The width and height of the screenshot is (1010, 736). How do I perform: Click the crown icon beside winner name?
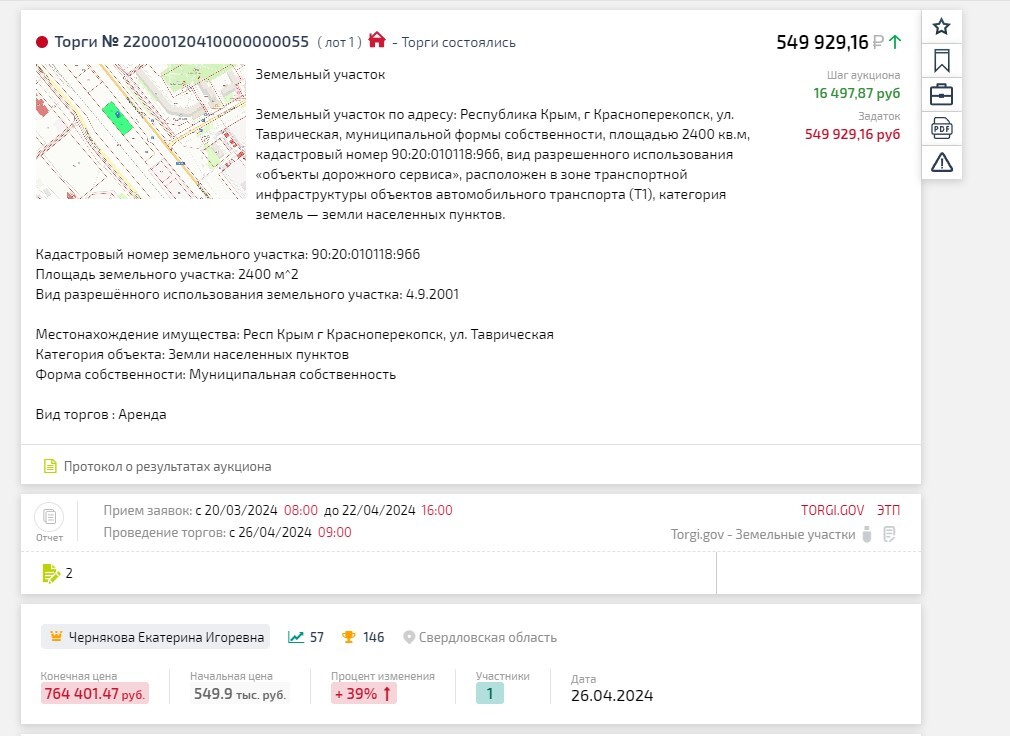[56, 636]
